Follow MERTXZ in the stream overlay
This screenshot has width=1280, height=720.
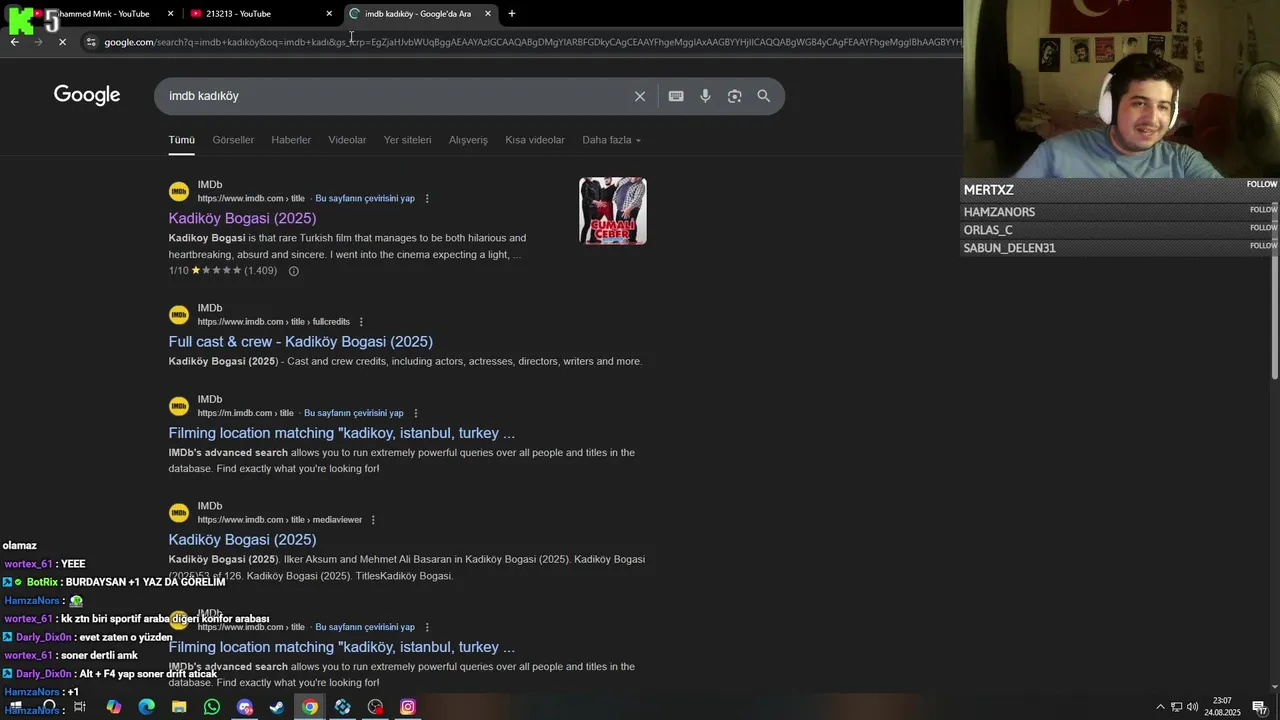[x=1262, y=184]
